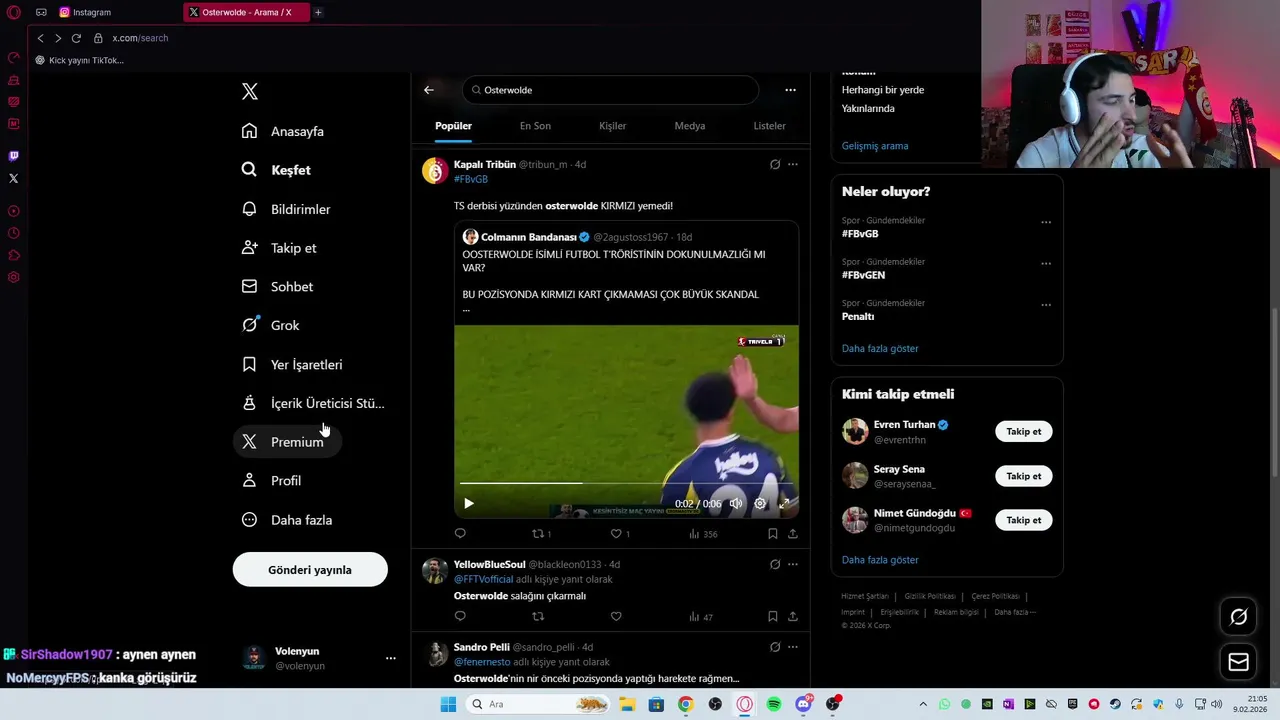Screen dimensions: 1280x720
Task: Mute the video volume icon
Action: click(x=736, y=503)
